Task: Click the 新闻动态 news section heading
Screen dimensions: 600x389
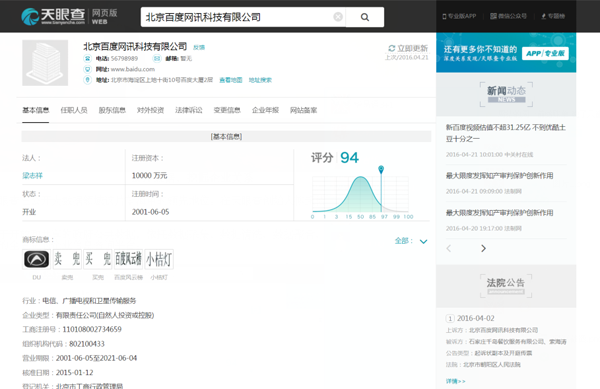Action: [506, 94]
